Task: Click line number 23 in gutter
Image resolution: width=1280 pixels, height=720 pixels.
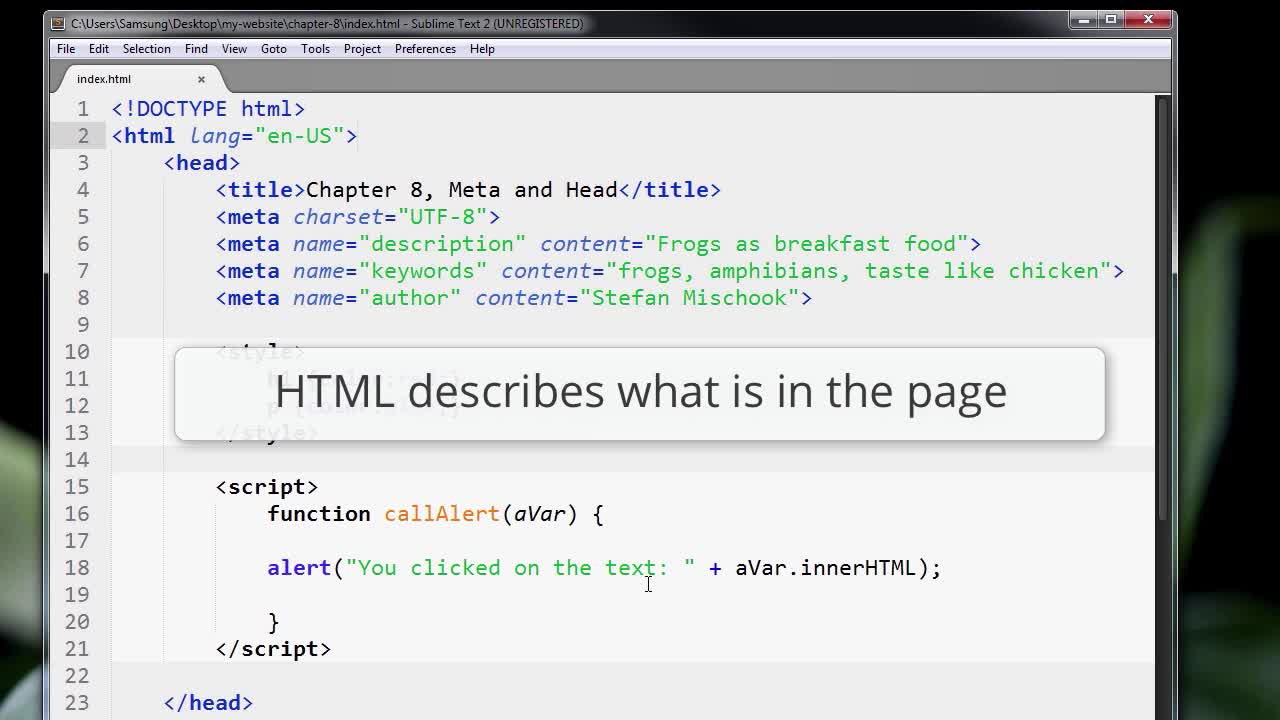Action: tap(77, 703)
